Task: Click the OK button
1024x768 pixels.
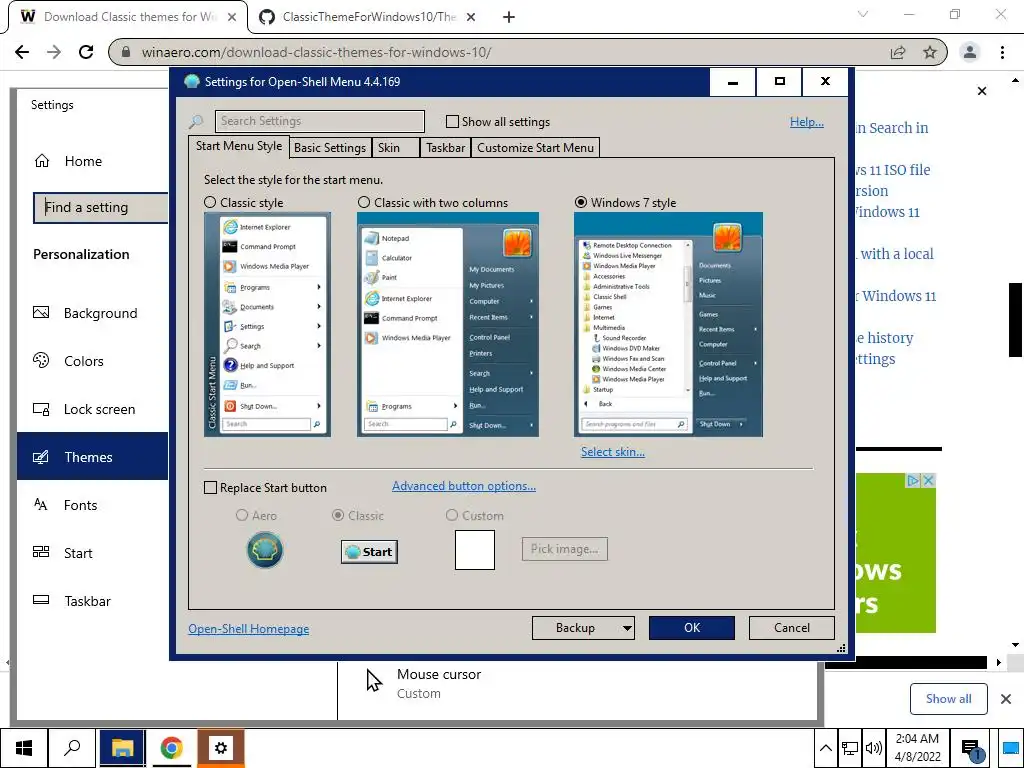Action: point(692,628)
